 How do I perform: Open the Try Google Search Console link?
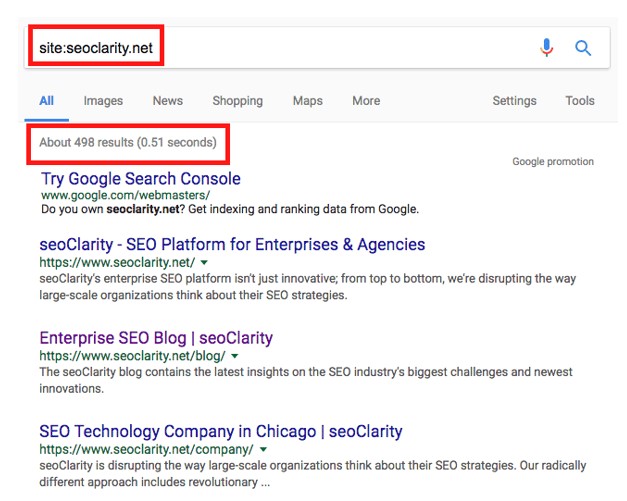140,179
